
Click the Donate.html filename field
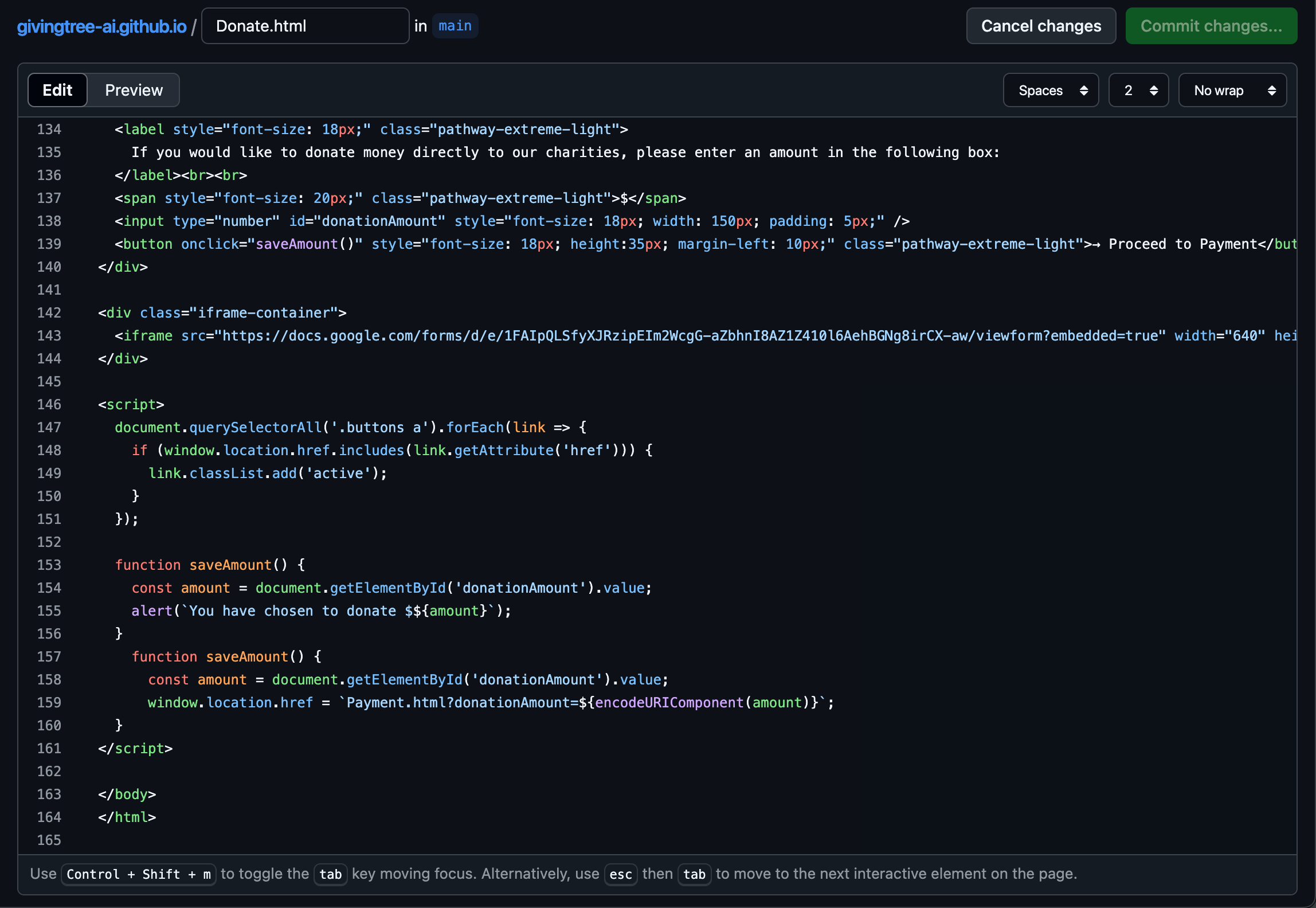tap(305, 26)
